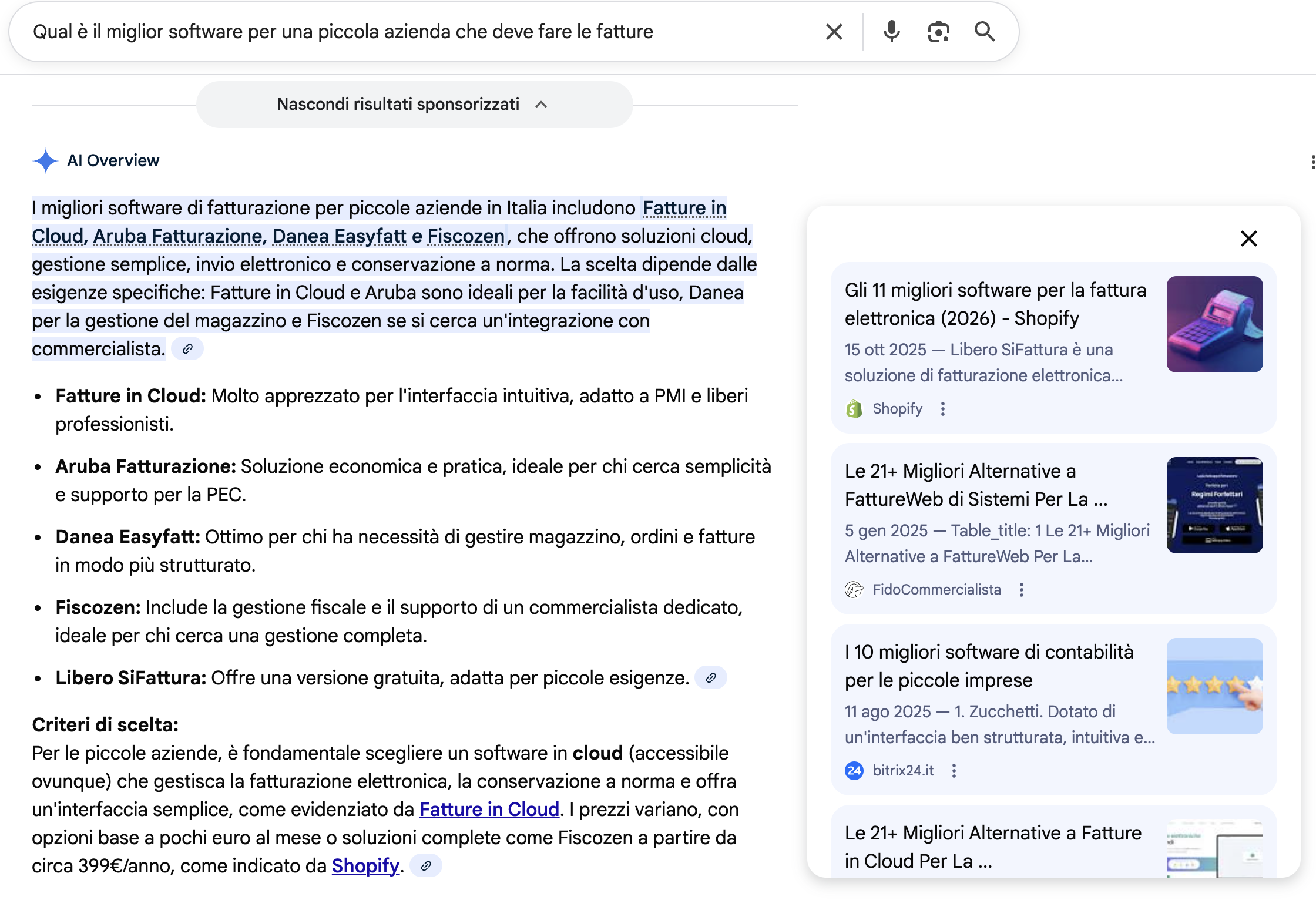Open Google Lens image search
This screenshot has height=900, width=1316.
[938, 32]
